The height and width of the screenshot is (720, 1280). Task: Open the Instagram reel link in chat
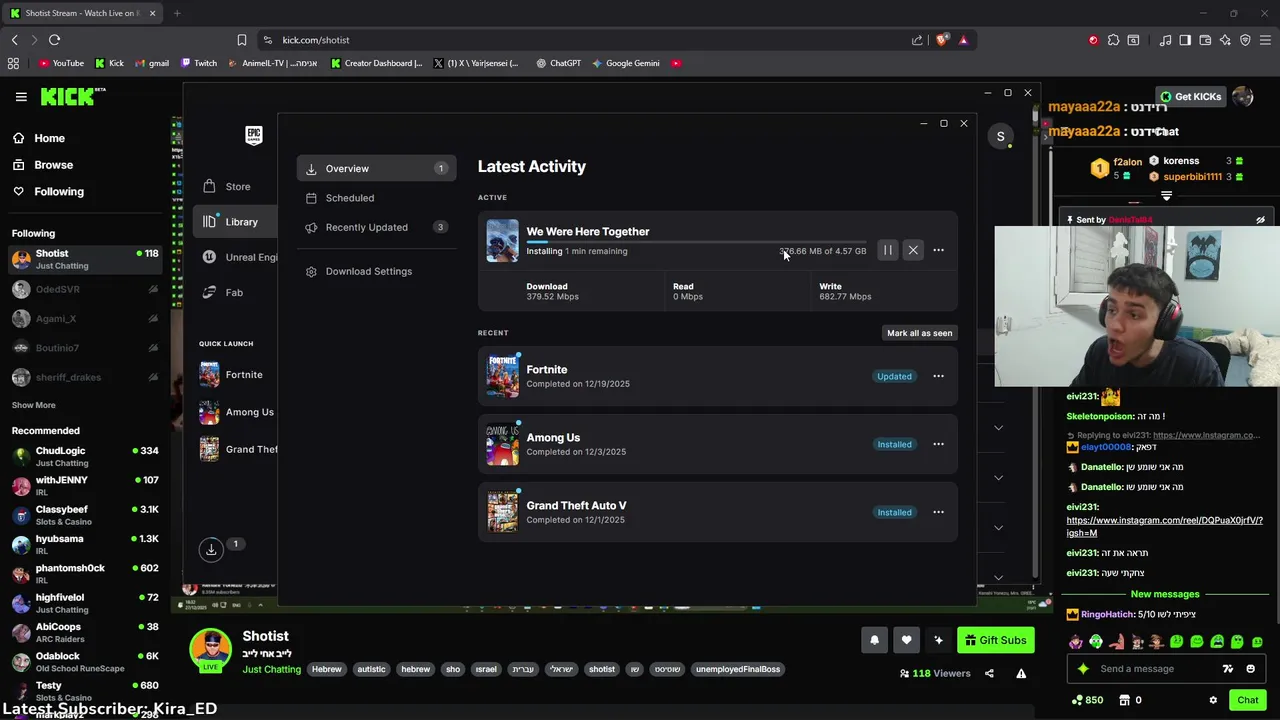point(1164,526)
